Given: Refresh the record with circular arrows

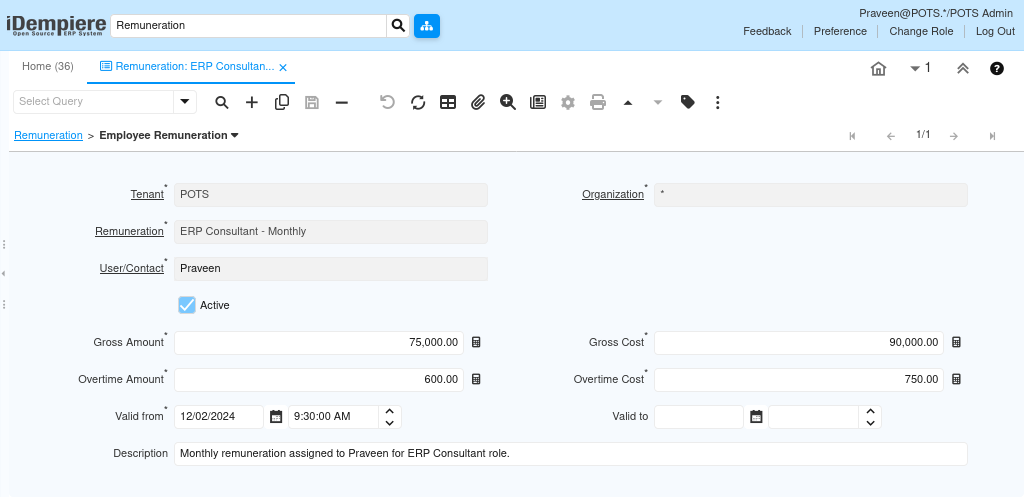Looking at the screenshot, I should [x=418, y=103].
